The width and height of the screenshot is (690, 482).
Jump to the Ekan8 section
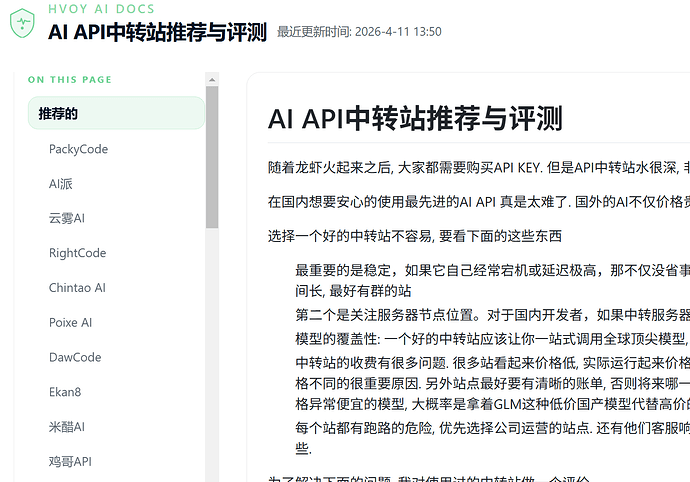pos(65,392)
